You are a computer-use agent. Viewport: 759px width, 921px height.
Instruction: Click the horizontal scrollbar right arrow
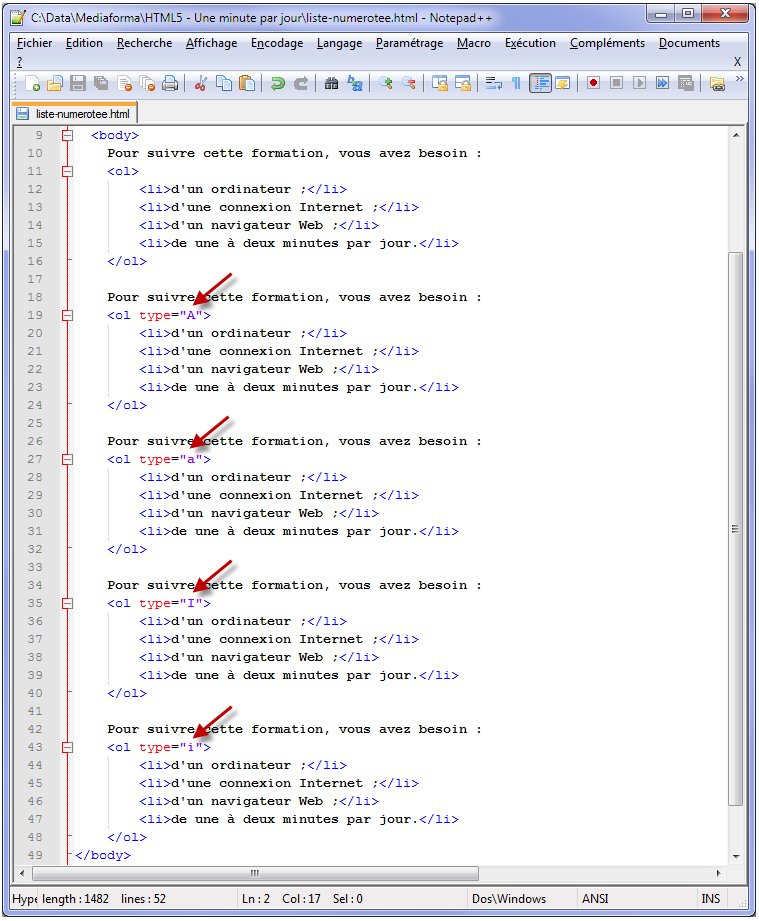coord(718,873)
